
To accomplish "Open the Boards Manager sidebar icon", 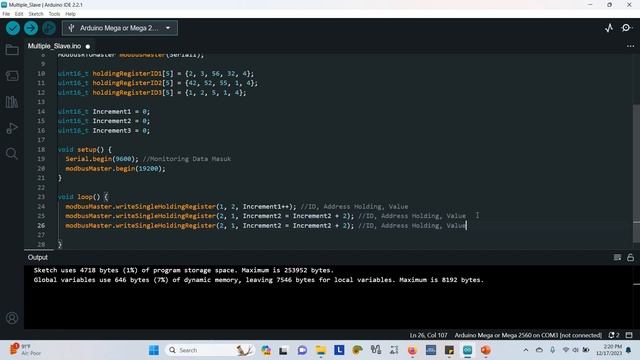I will click(x=12, y=76).
